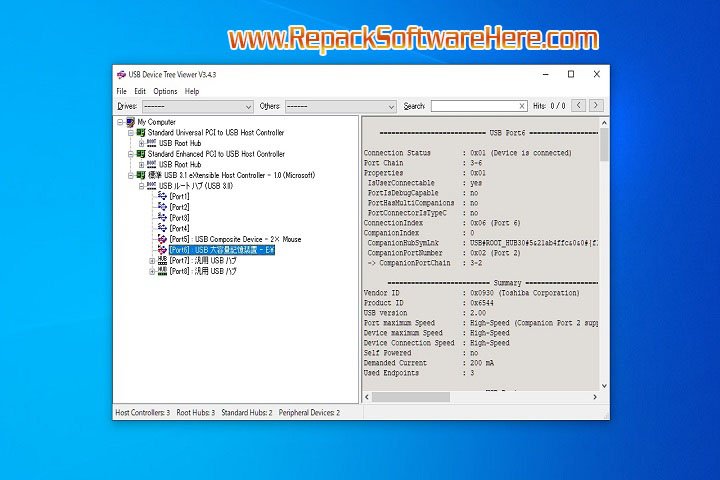Click the Port2 USB icon
The height and width of the screenshot is (480, 720).
point(162,207)
